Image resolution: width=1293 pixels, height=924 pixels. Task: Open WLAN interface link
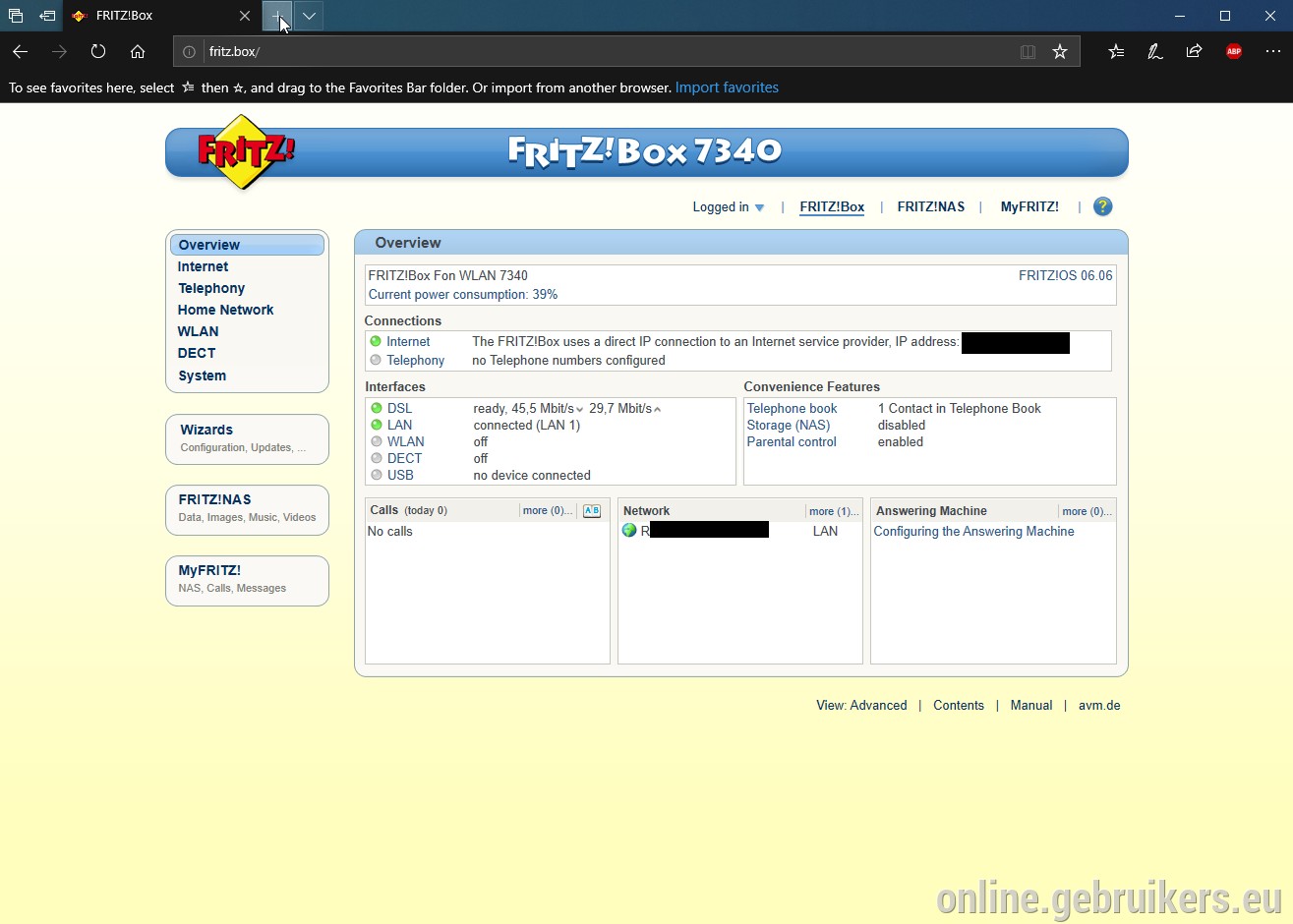click(405, 441)
